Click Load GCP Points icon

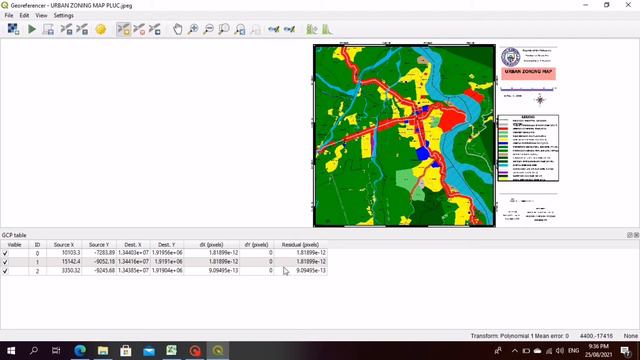point(66,29)
